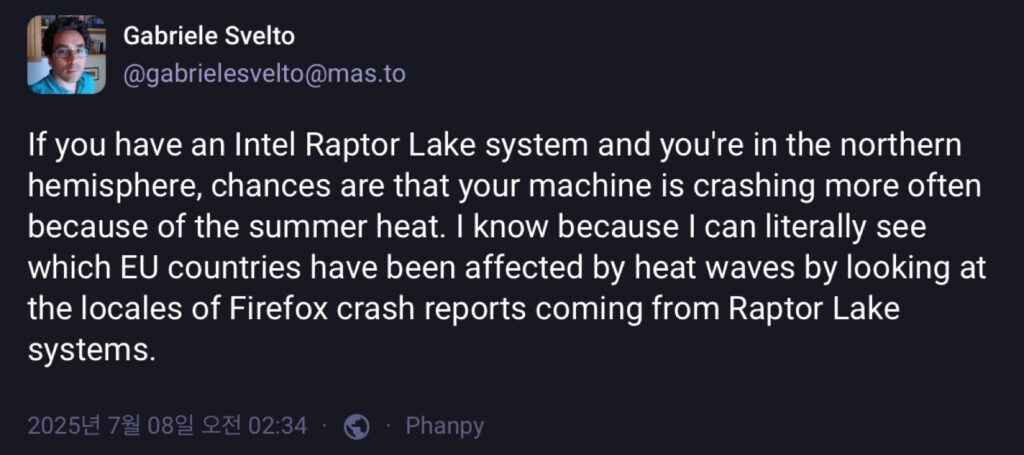Open the @gabrielesvelto@mas.to handle link
1024x455 pixels.
[x=264, y=74]
